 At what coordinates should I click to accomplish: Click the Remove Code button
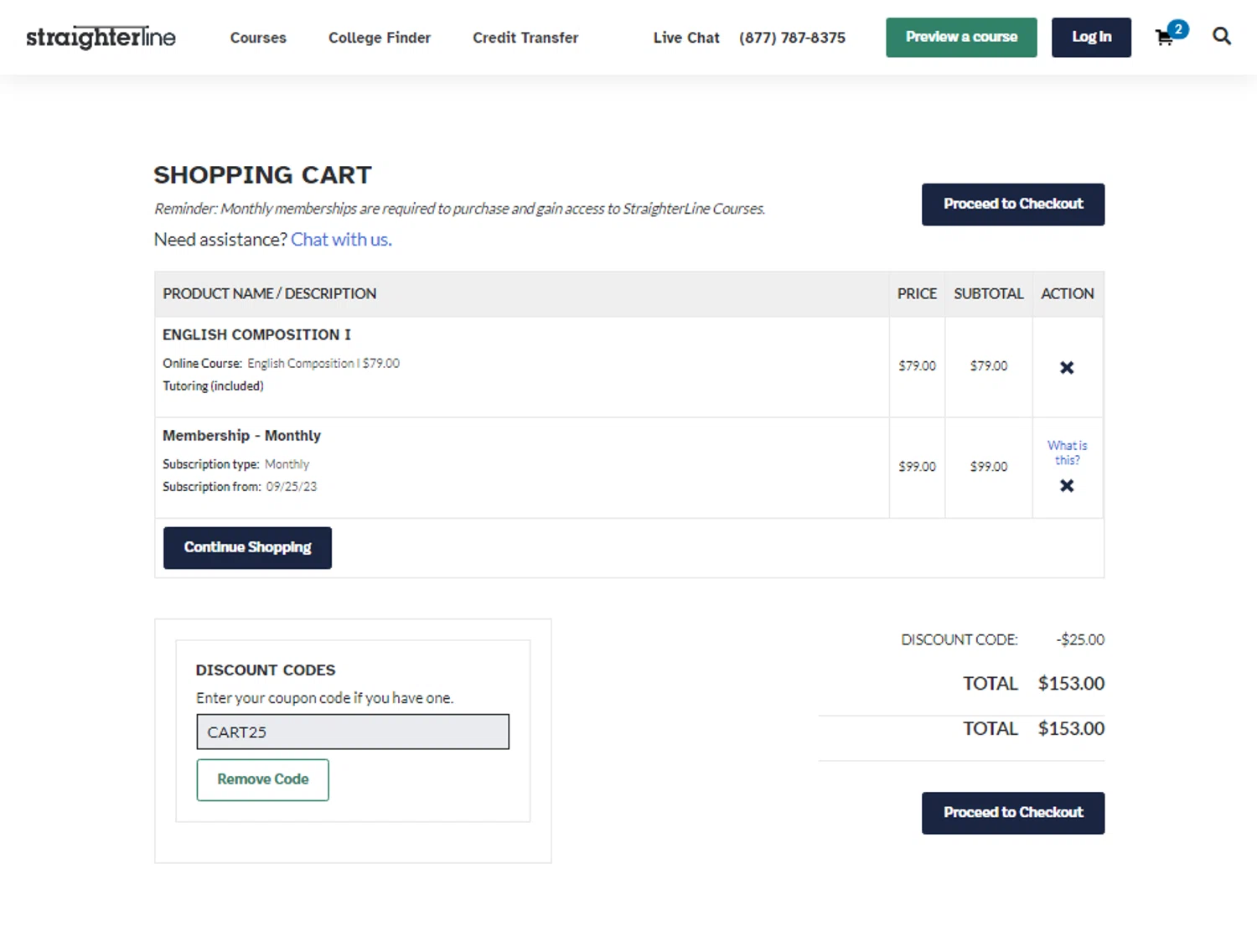(x=262, y=779)
